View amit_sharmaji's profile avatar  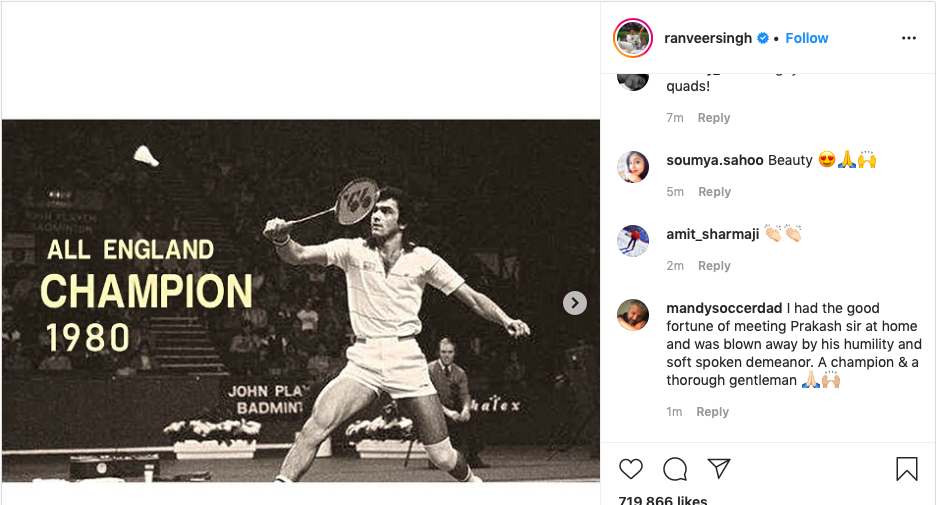click(x=633, y=240)
